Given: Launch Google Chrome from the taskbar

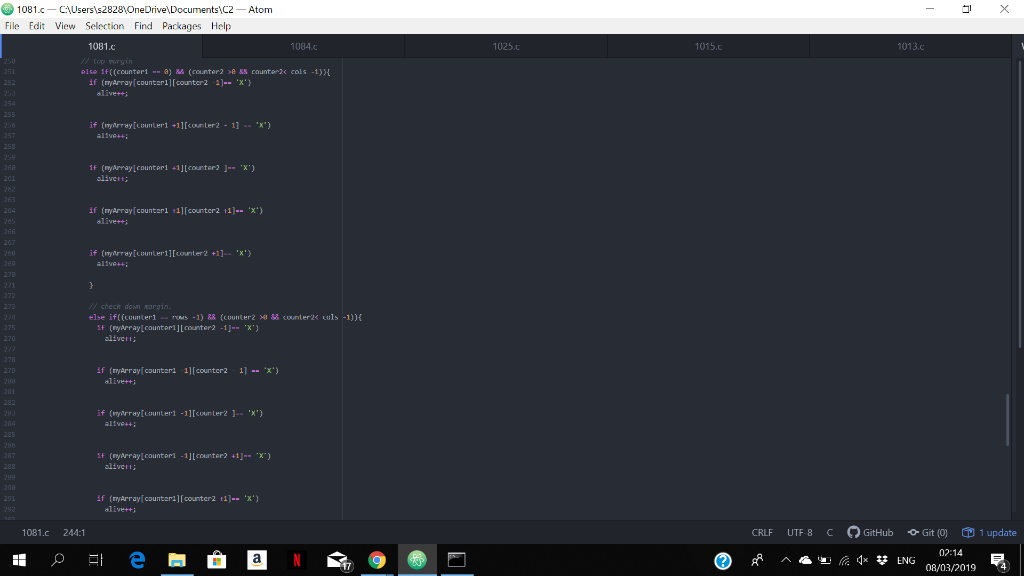Looking at the screenshot, I should (377, 560).
